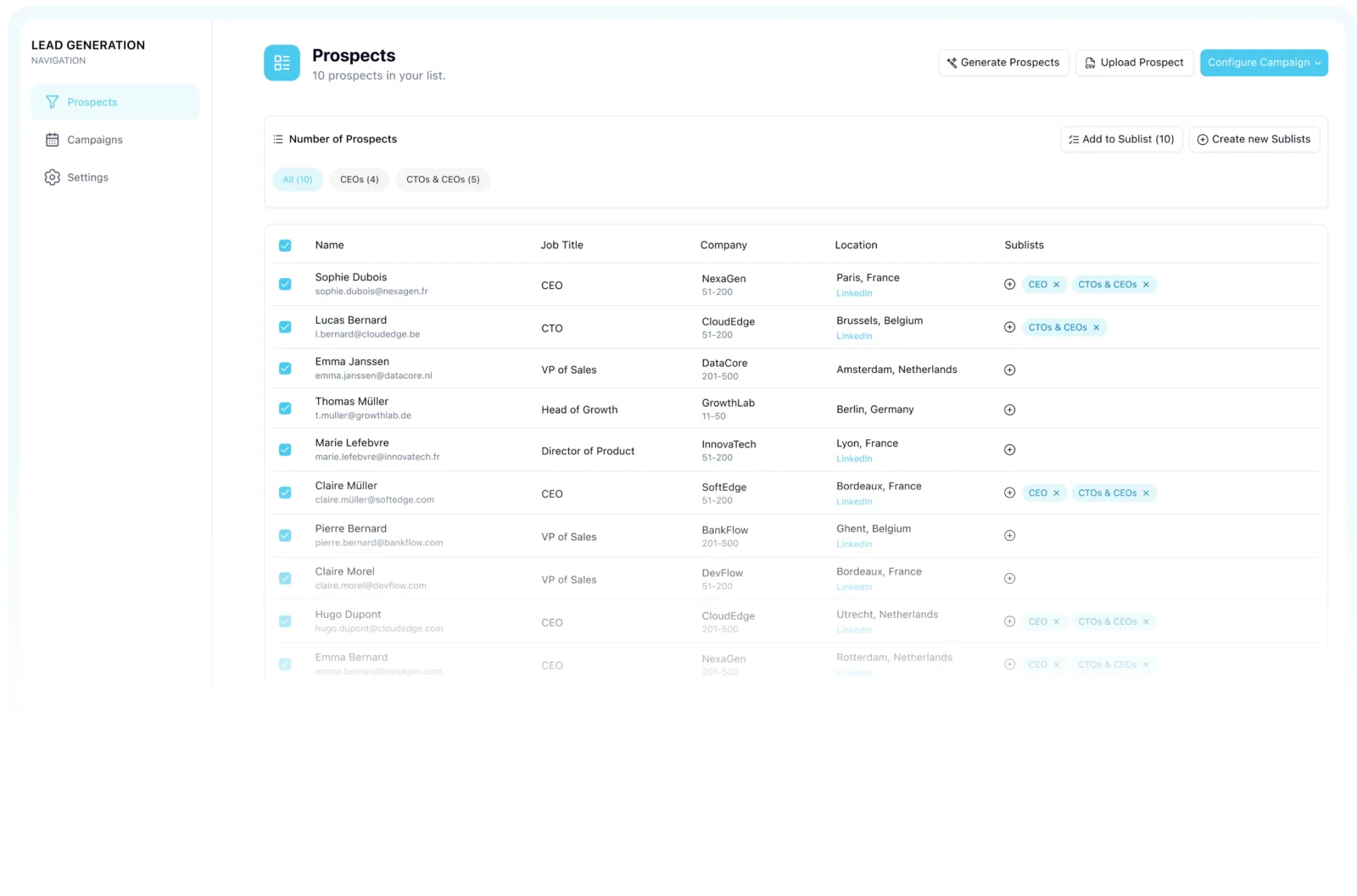Add Claire Müller to a sublist with plus icon
Viewport: 1357px width, 896px height.
1009,493
